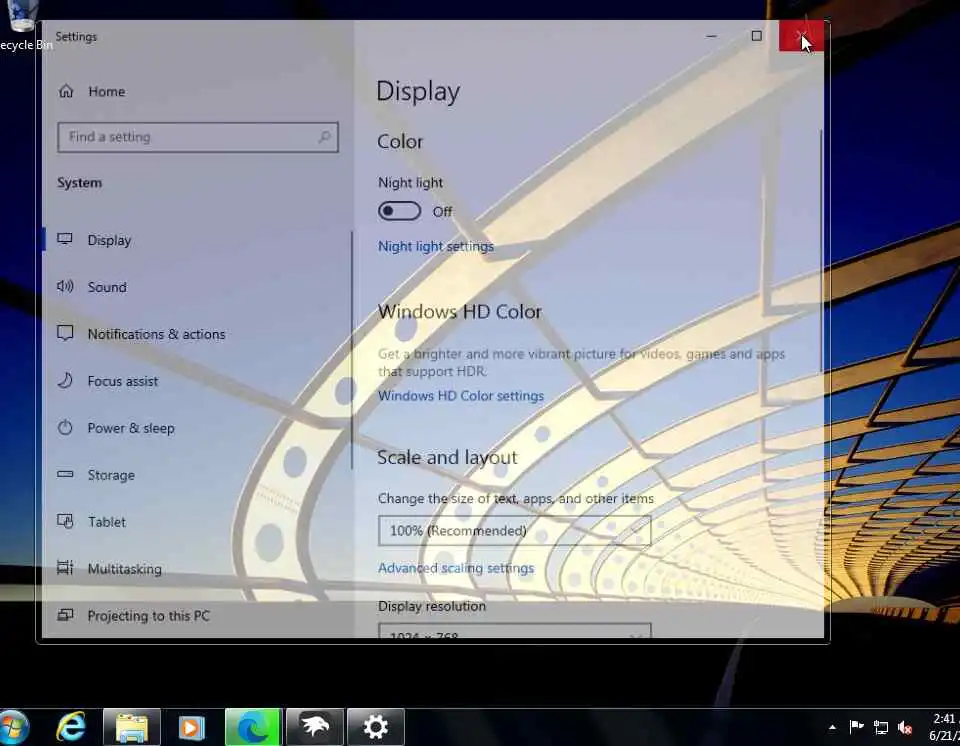Open Action Center flag icon
This screenshot has height=746, width=960.
tap(857, 727)
